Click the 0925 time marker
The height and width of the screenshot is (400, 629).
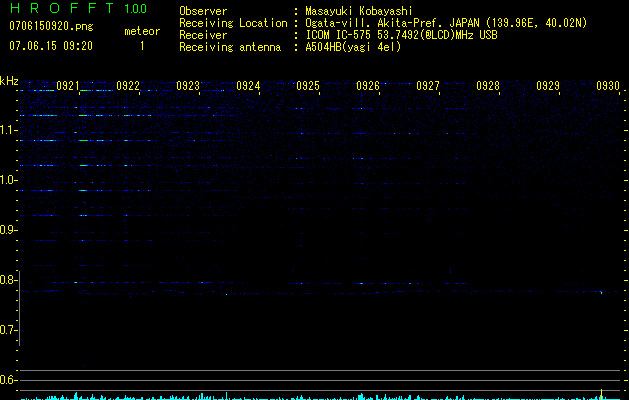click(x=308, y=86)
